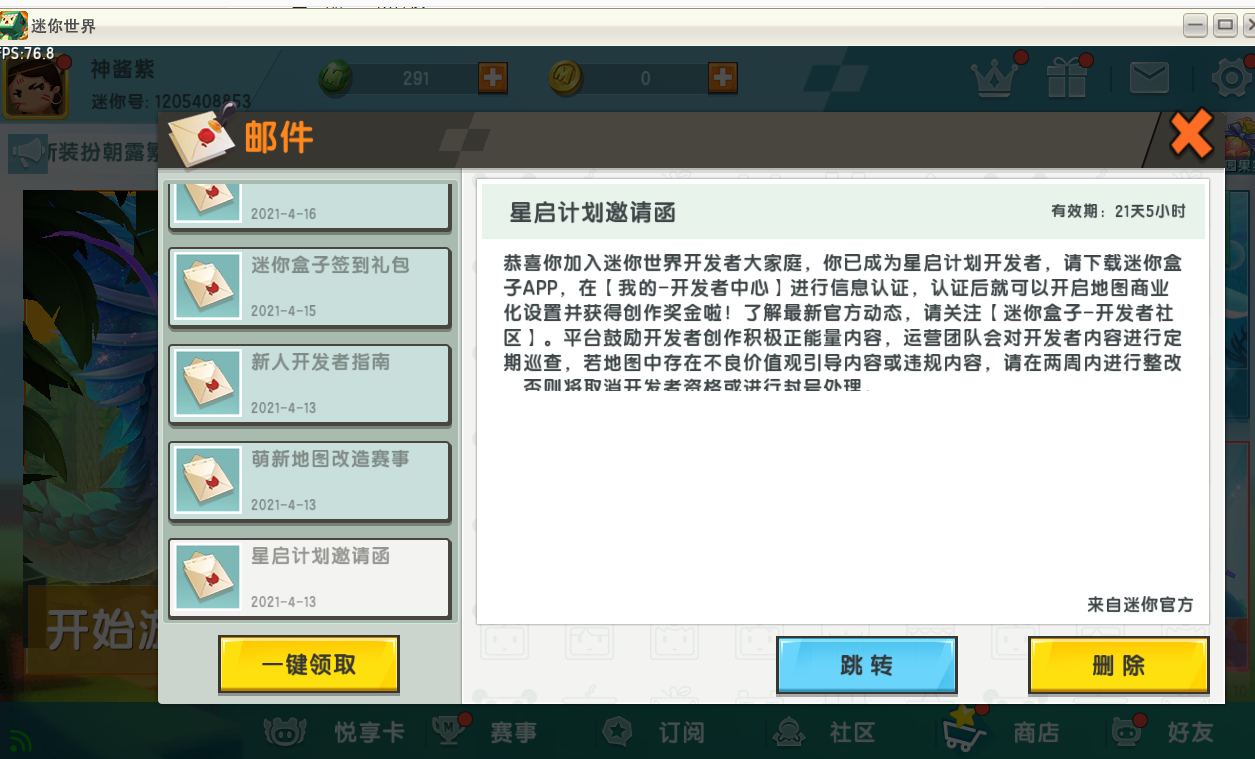The image size is (1255, 759).
Task: Click the yellow 删除 button
Action: tap(1118, 665)
